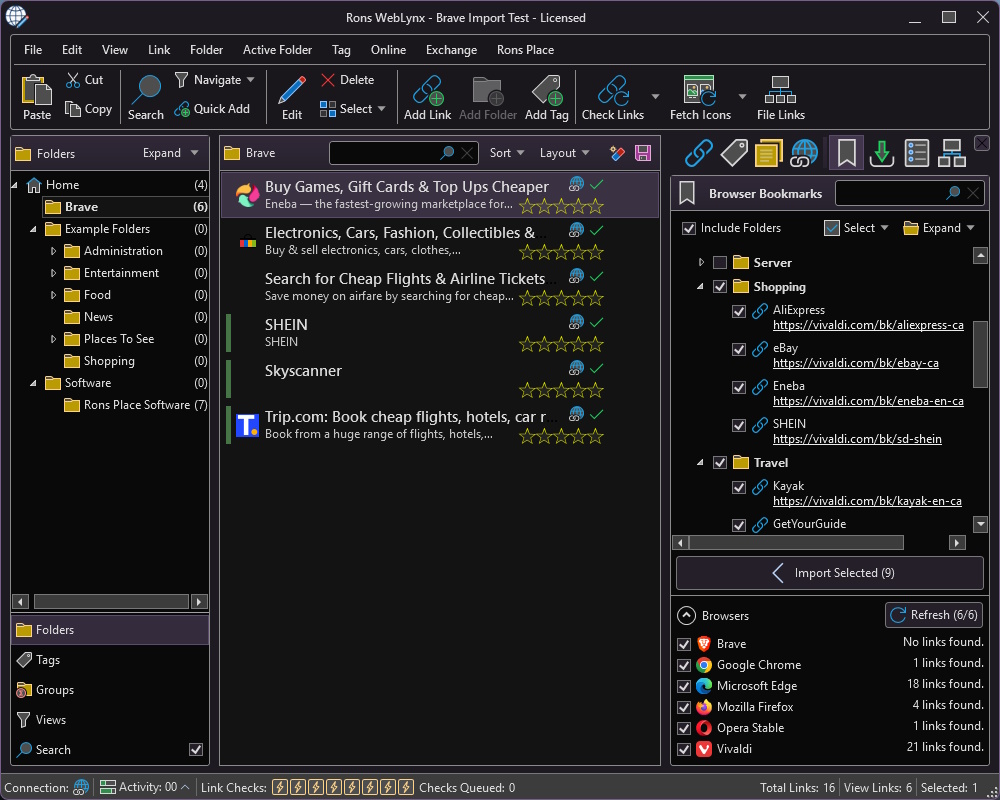
Task: Click star rating on Skyscanner entry
Action: [561, 390]
